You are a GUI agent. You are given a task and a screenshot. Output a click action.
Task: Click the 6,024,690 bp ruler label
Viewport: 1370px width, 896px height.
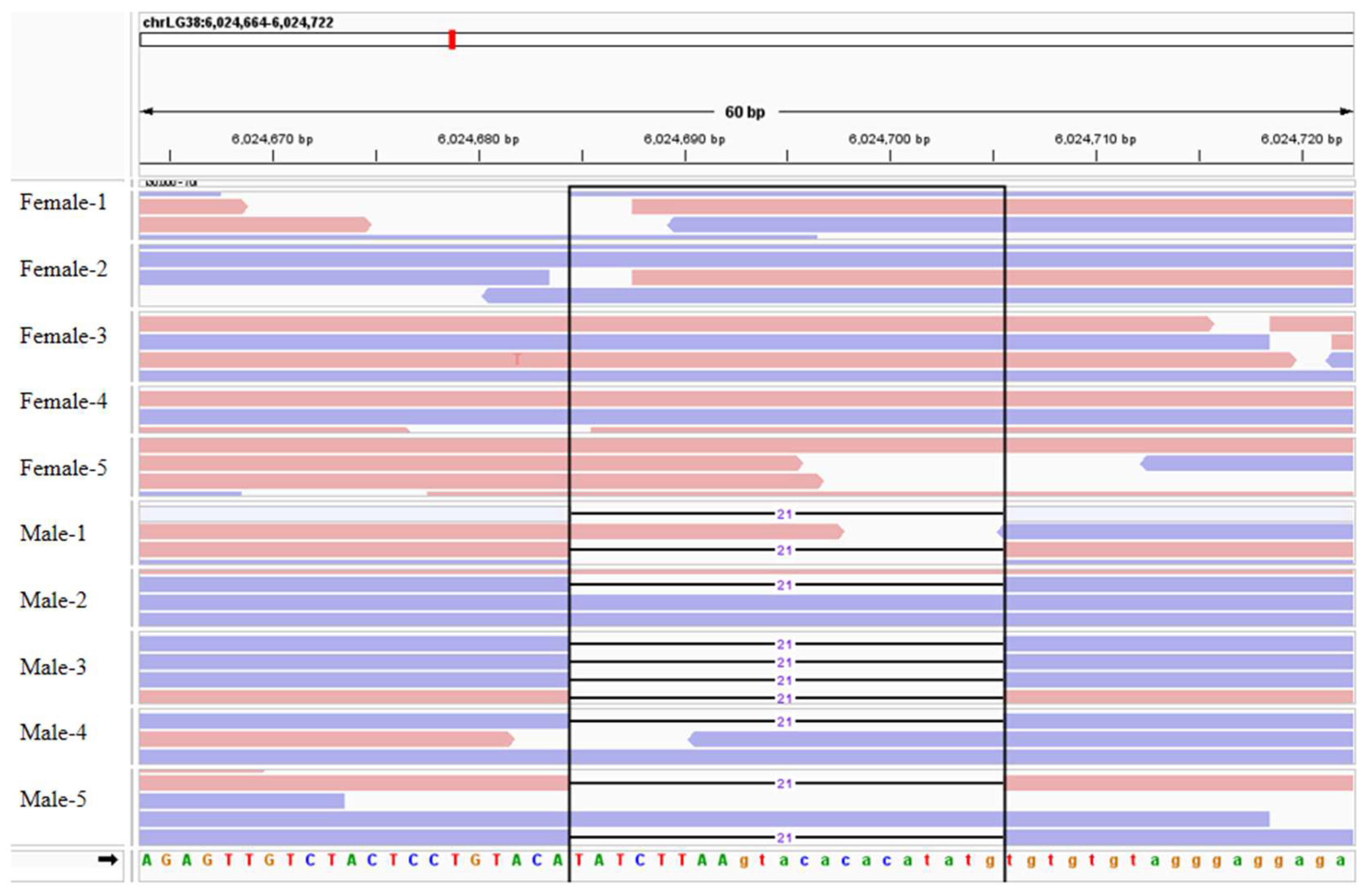point(684,139)
